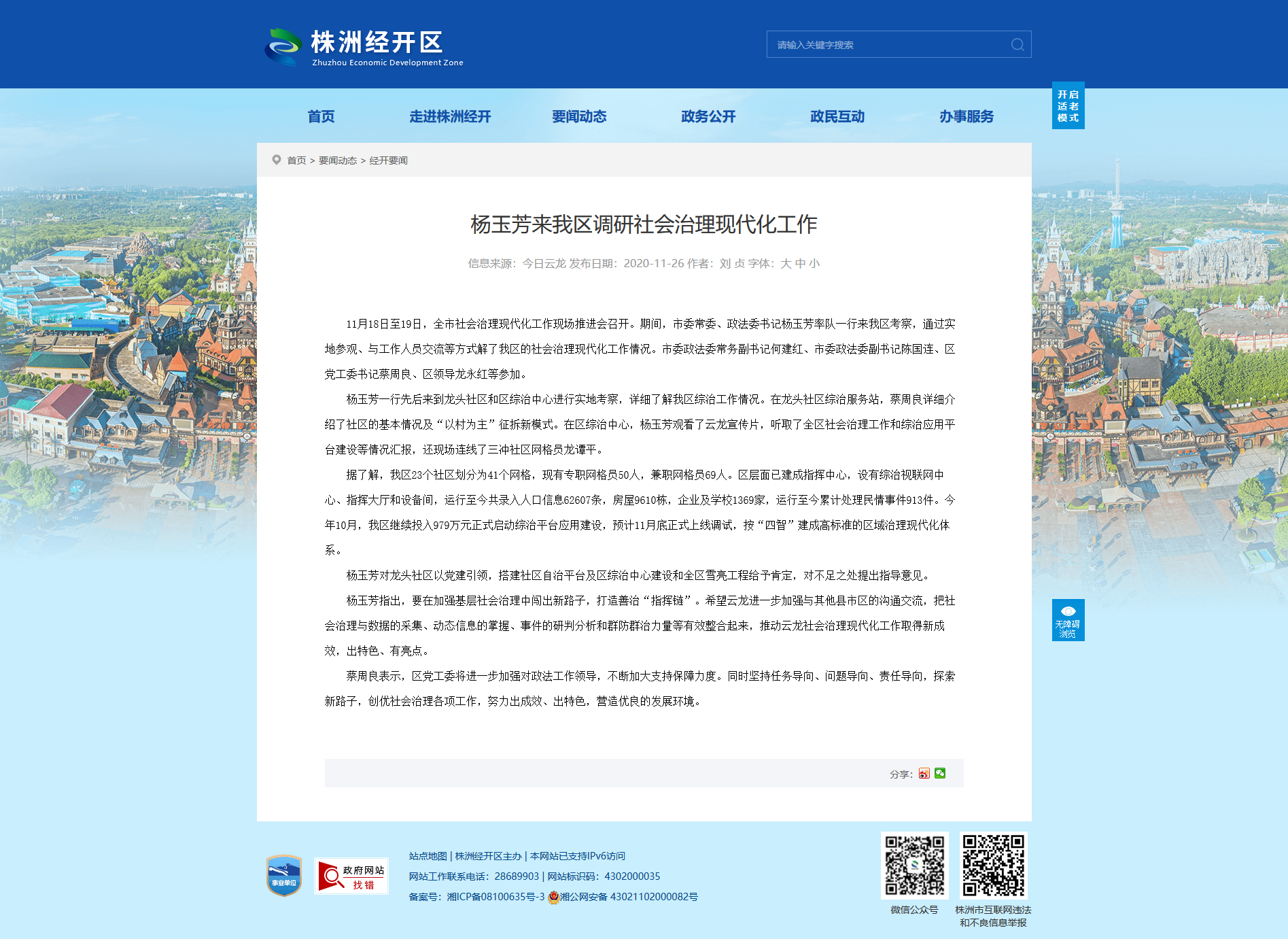1288x939 pixels.
Task: Open the 政务公开 nav menu
Action: (708, 116)
